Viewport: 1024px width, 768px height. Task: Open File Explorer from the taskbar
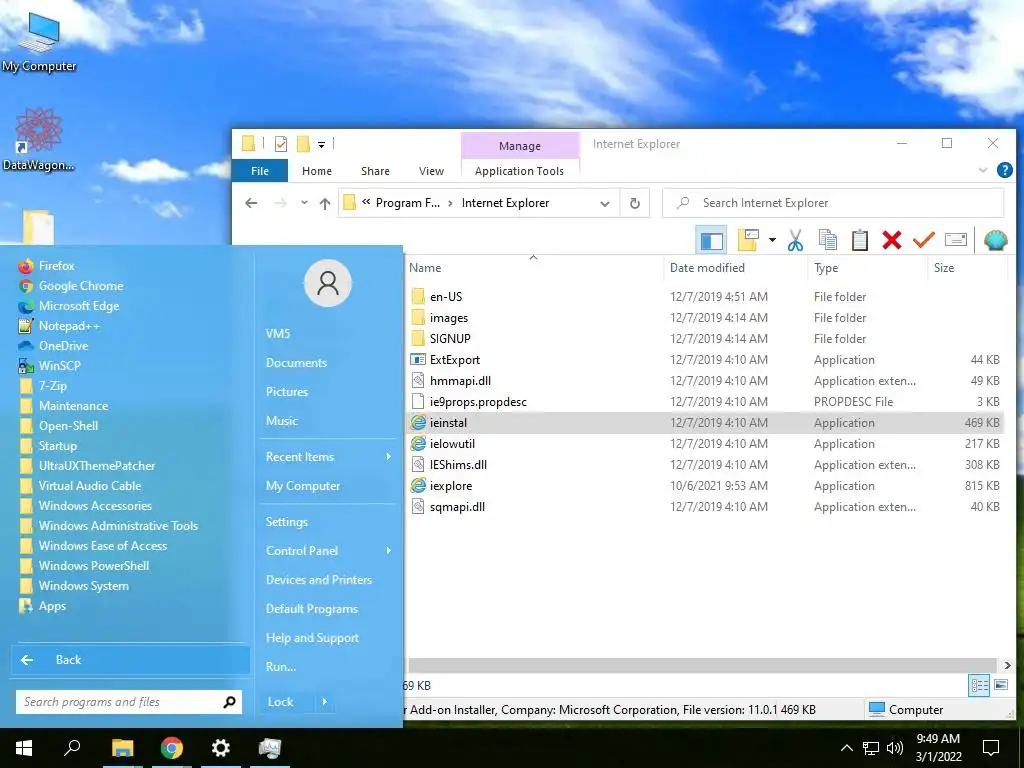[x=122, y=747]
